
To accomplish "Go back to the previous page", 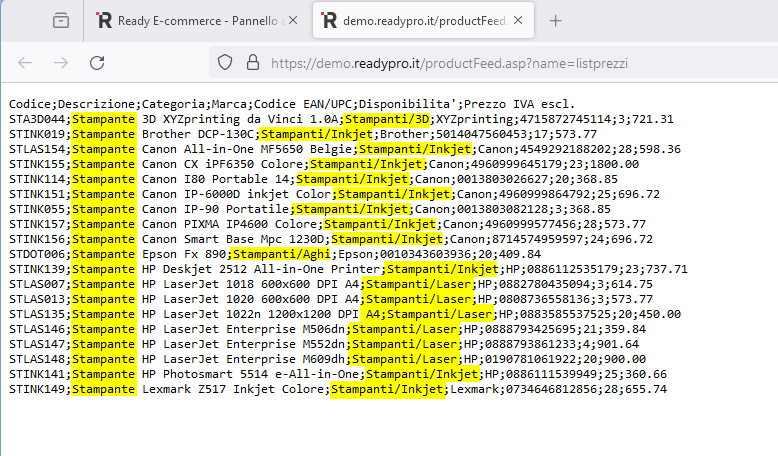I will pos(25,63).
